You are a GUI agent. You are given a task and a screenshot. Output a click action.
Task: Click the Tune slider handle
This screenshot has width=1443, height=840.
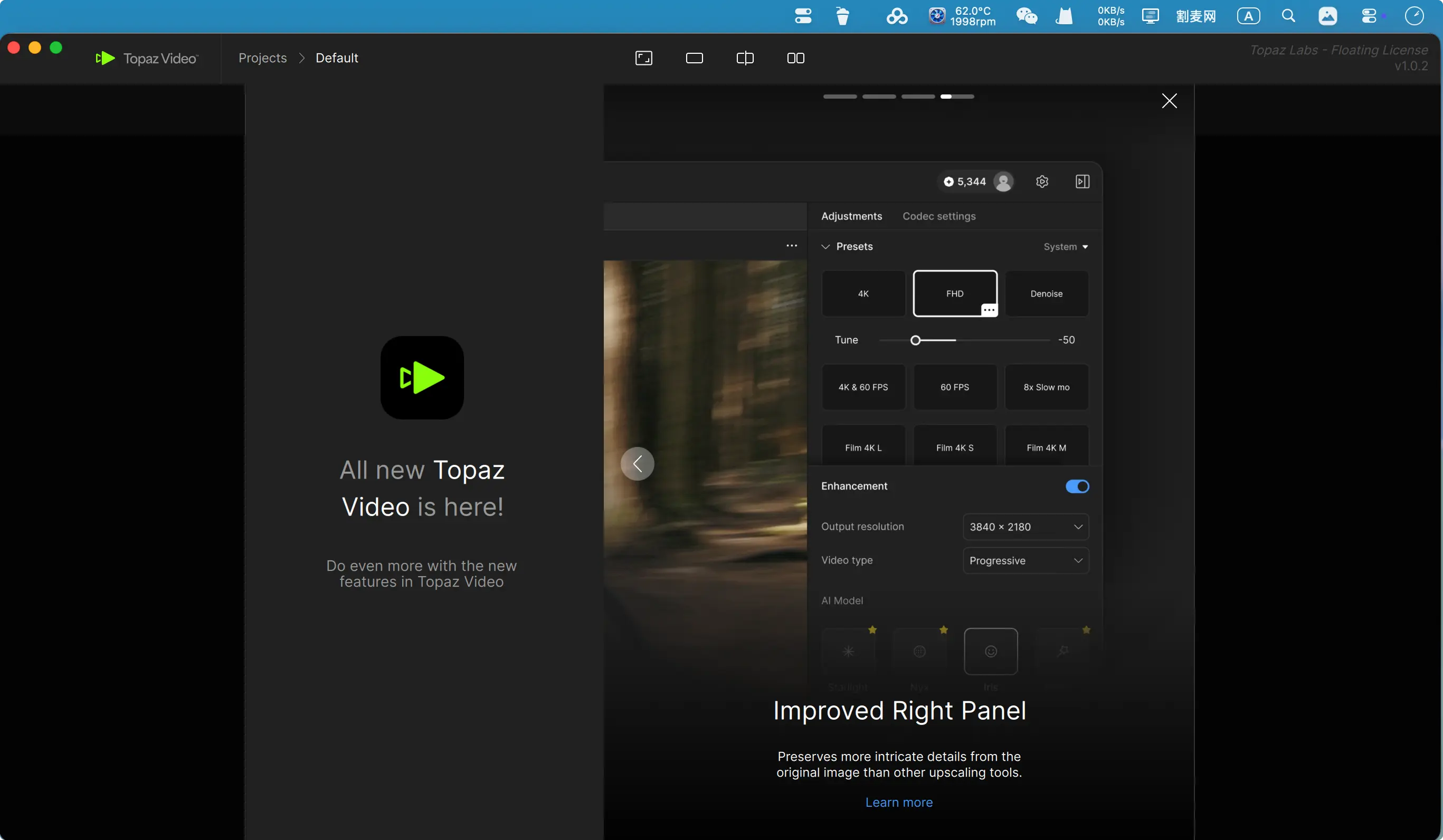tap(915, 340)
